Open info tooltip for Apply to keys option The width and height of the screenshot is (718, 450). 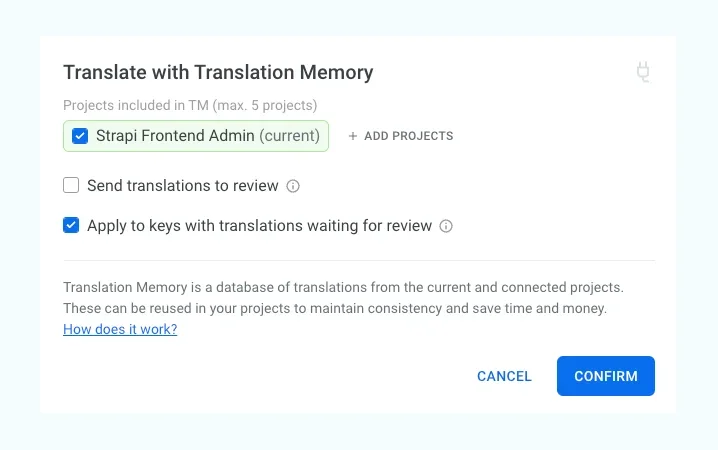pyautogui.click(x=446, y=226)
